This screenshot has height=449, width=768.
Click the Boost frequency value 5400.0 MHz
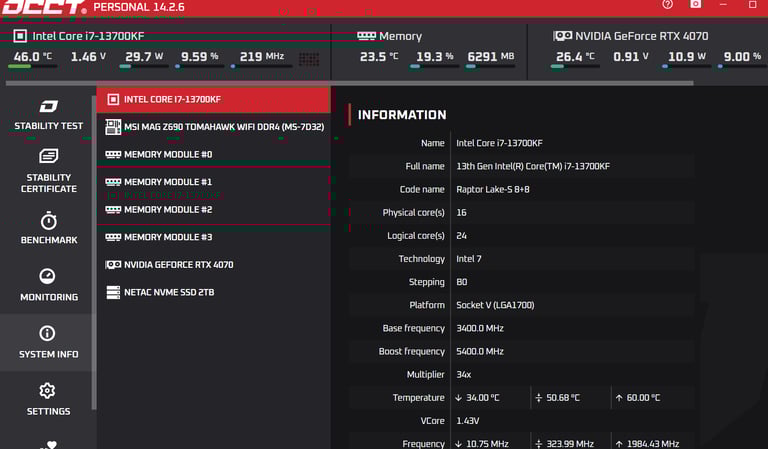pos(480,352)
